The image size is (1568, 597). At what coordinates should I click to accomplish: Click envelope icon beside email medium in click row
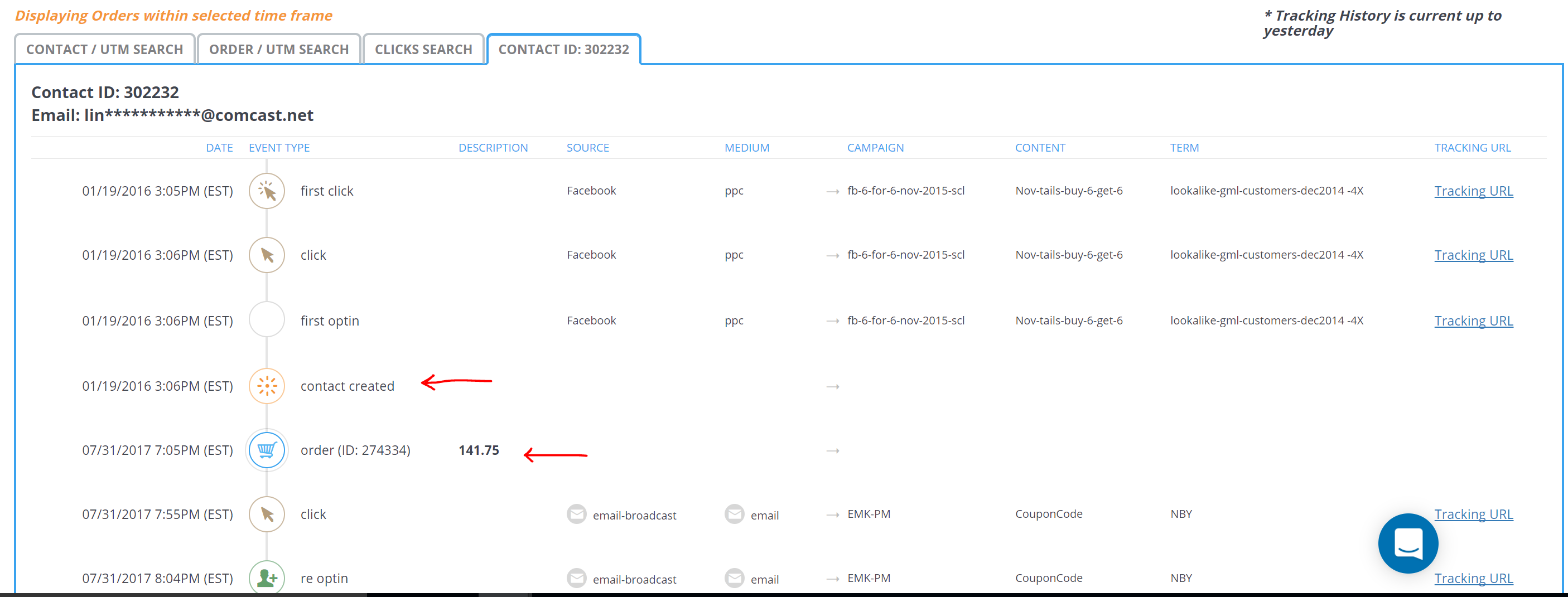(x=734, y=515)
